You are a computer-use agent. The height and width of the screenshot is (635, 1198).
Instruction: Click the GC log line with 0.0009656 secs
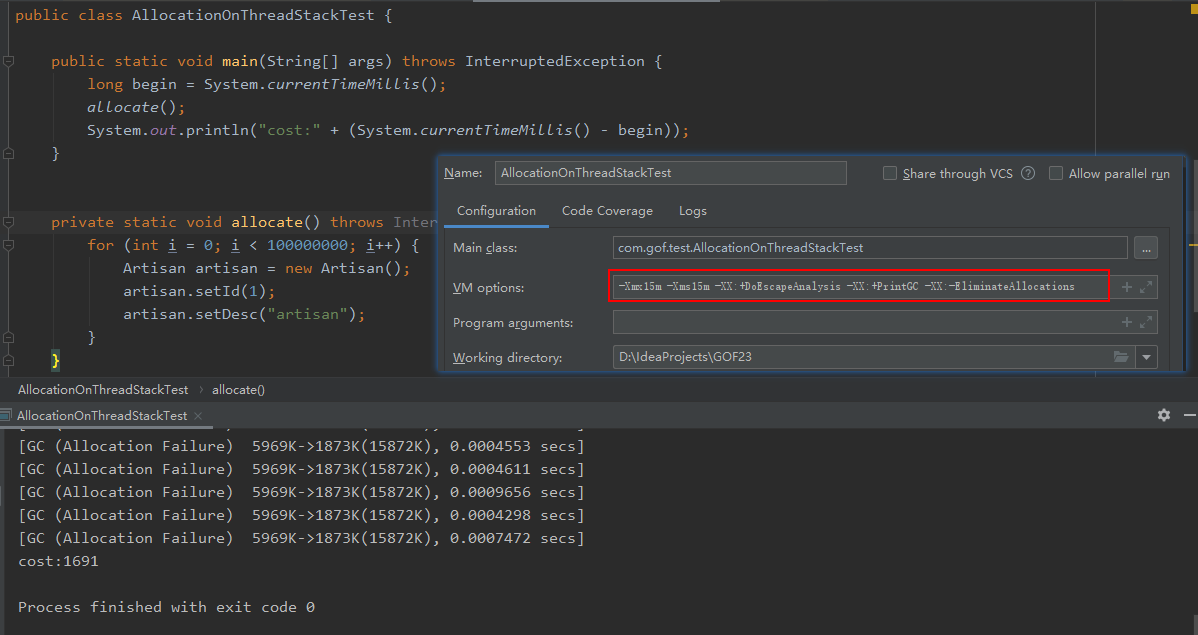(x=301, y=492)
